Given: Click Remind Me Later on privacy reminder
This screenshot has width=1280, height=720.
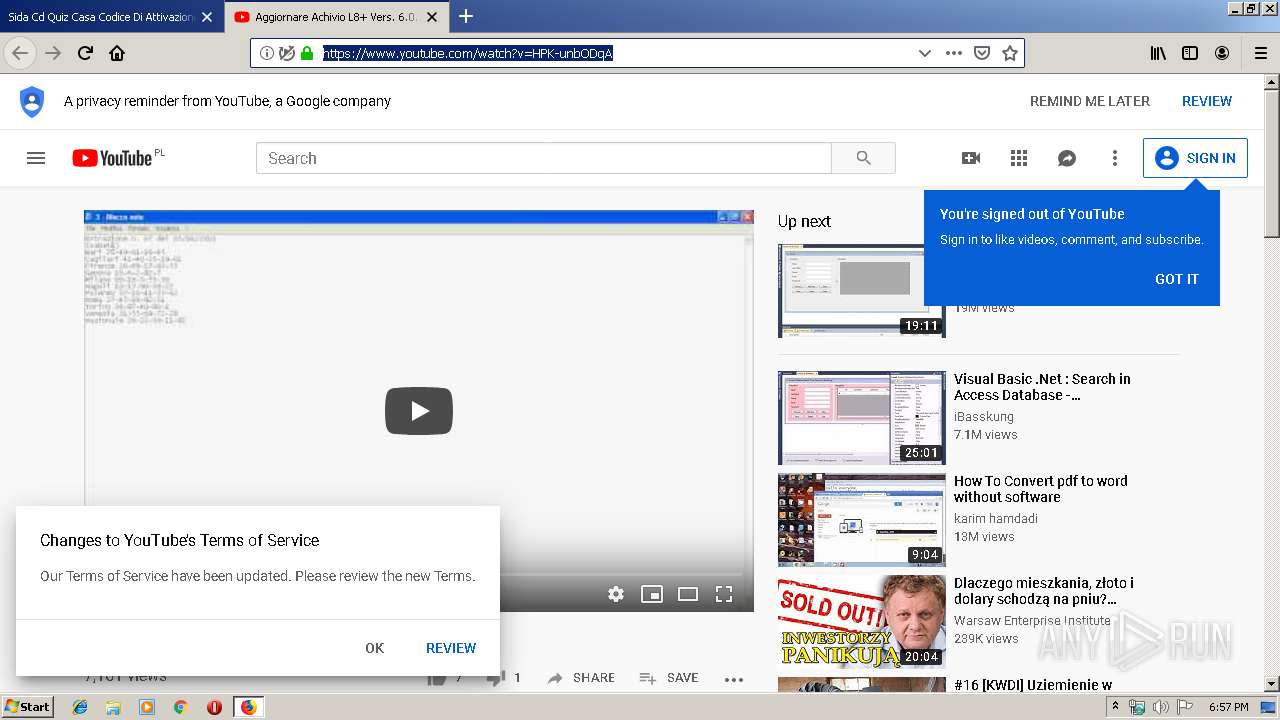Looking at the screenshot, I should tap(1090, 101).
